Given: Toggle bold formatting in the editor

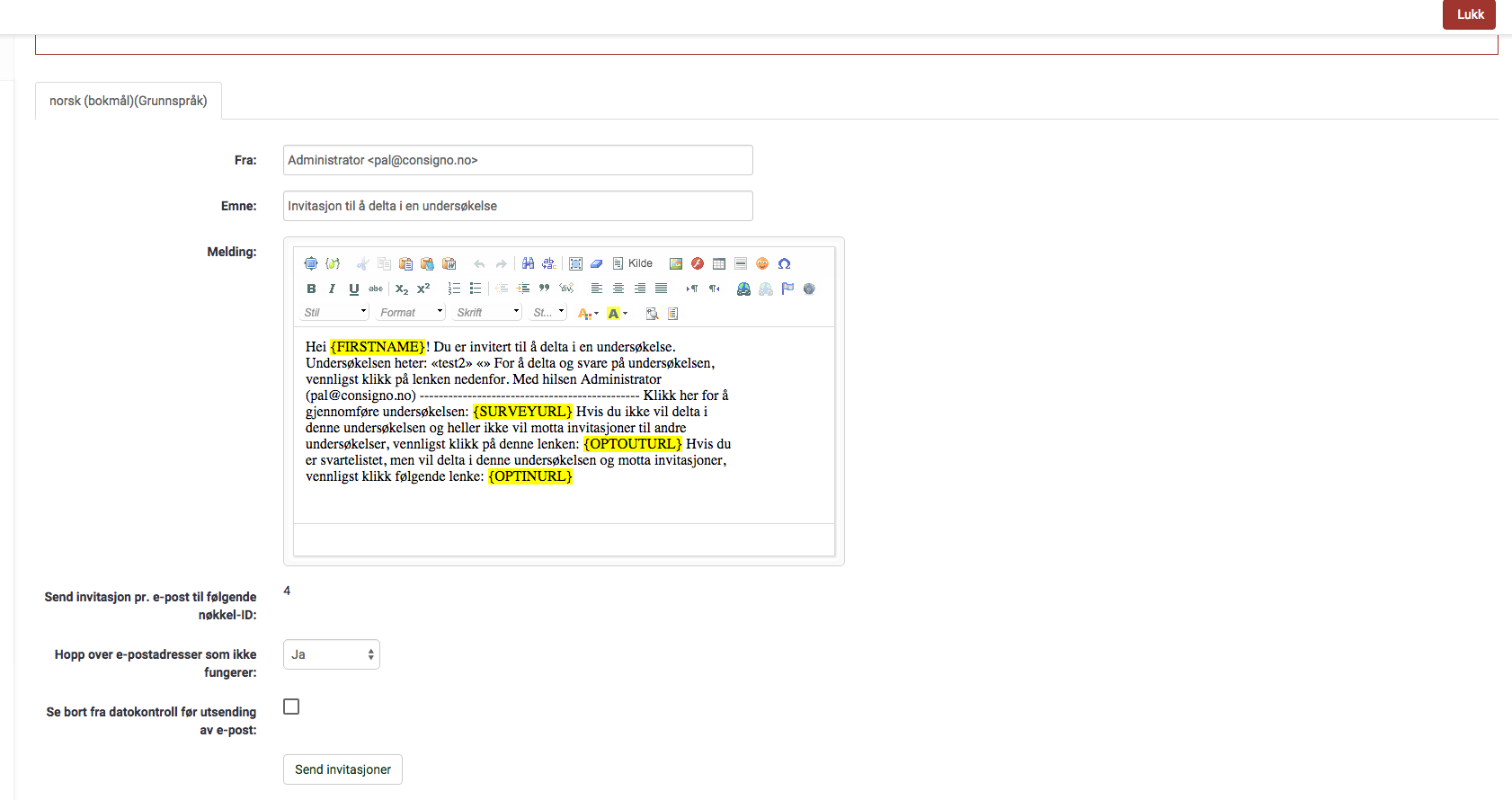Looking at the screenshot, I should 311,289.
